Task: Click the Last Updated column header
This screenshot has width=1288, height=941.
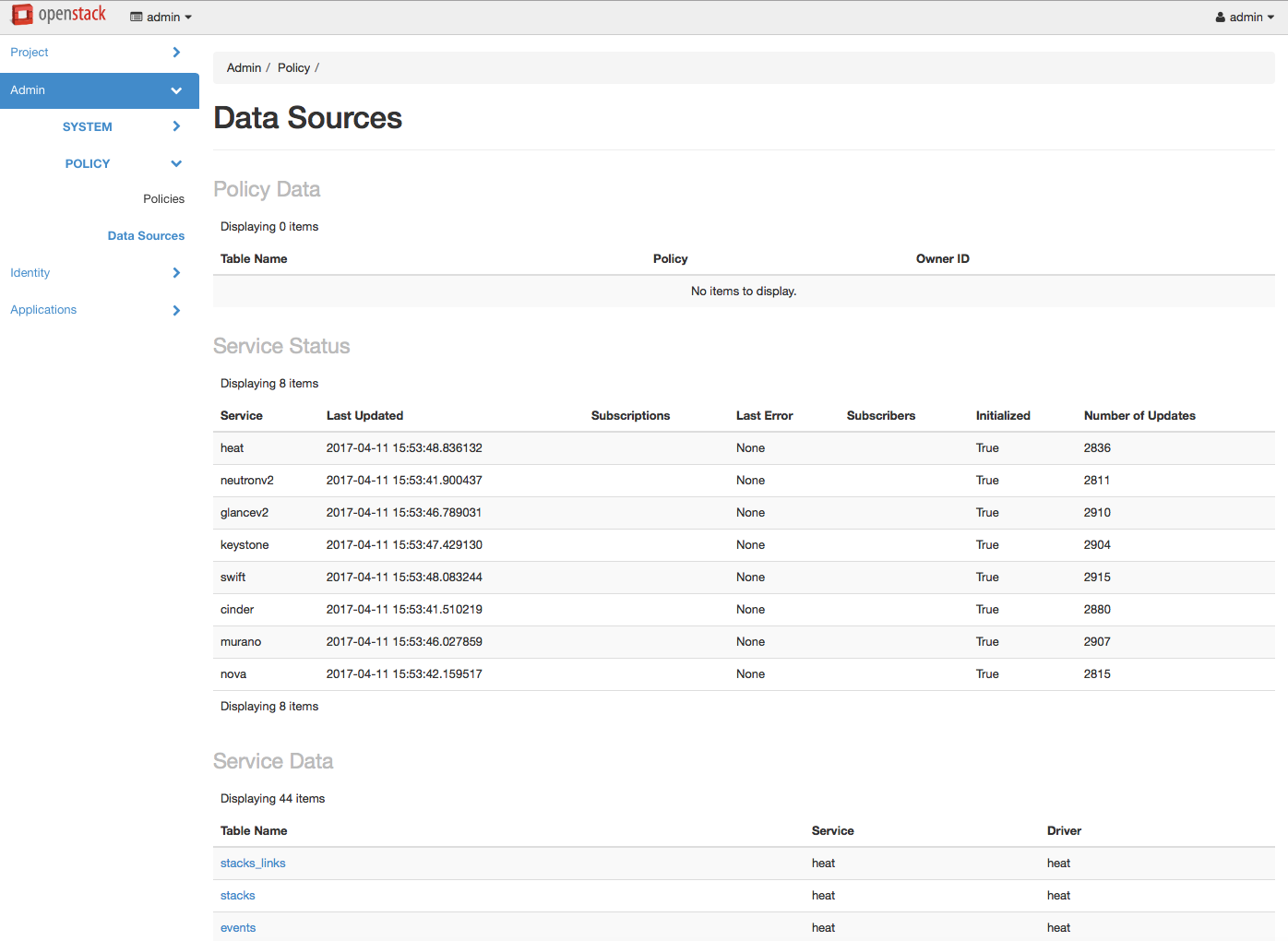Action: [364, 416]
